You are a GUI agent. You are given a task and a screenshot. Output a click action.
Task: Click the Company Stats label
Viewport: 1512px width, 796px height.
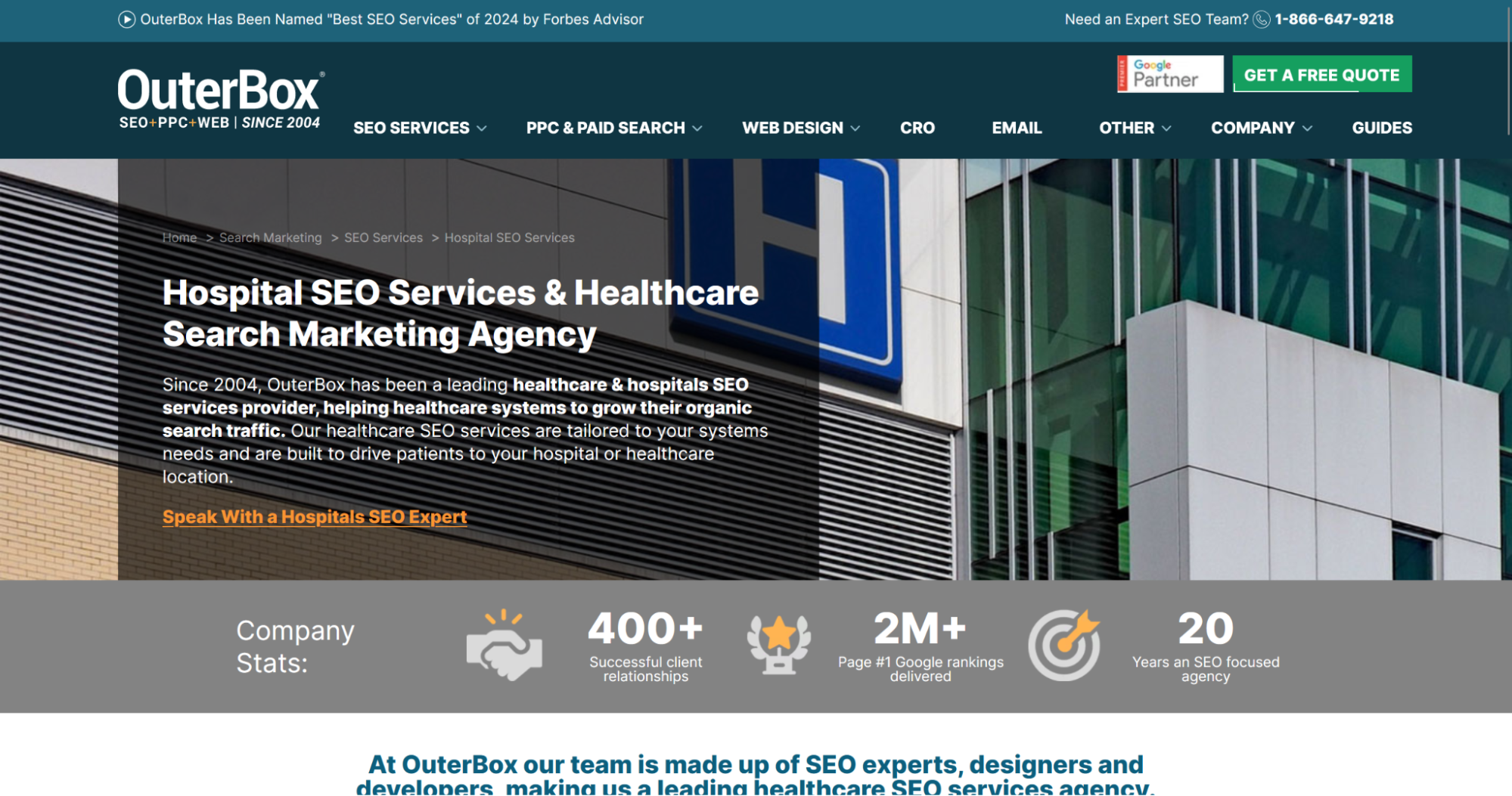295,646
